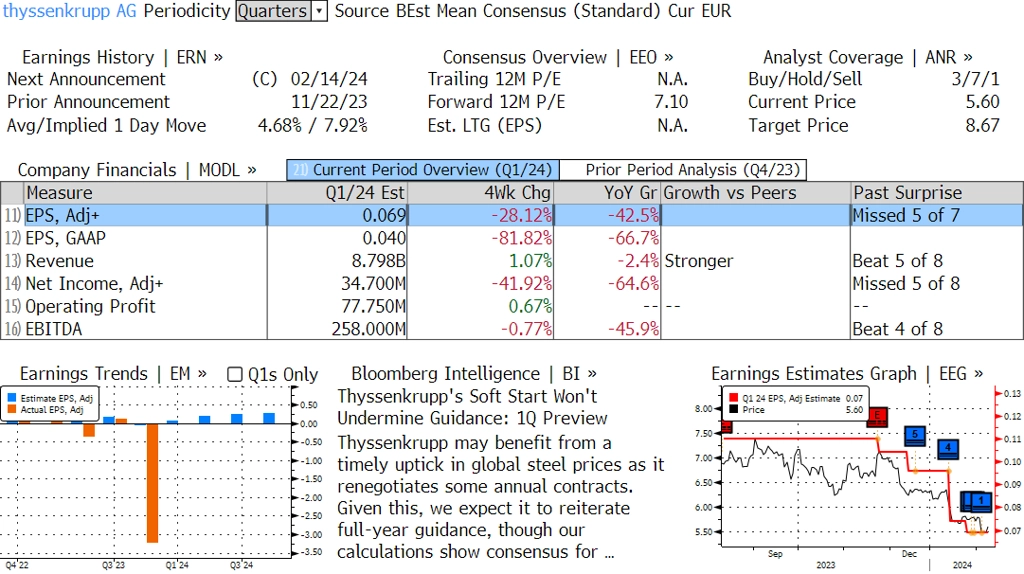Click the blue marker numbered 1 on graph
This screenshot has width=1024, height=574.
981,502
